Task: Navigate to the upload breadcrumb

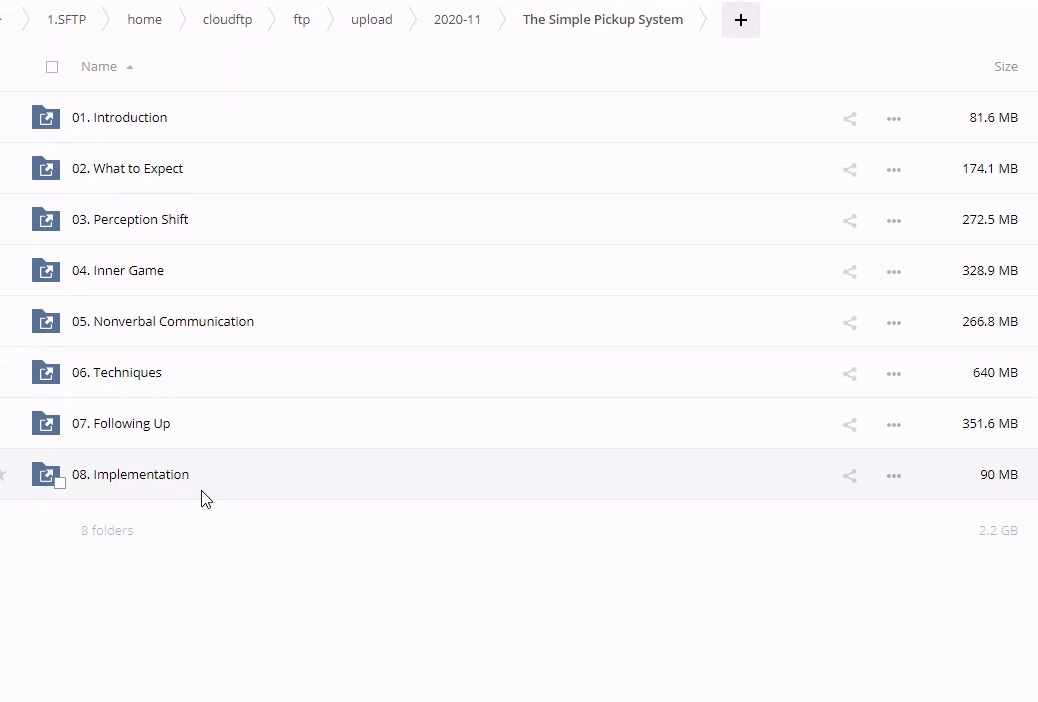Action: coord(371,20)
